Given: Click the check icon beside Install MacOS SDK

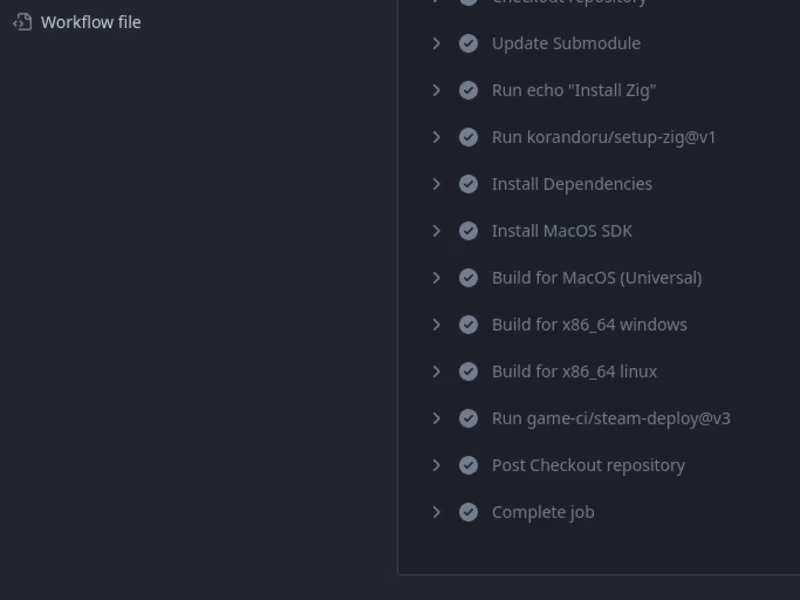Looking at the screenshot, I should tap(468, 231).
